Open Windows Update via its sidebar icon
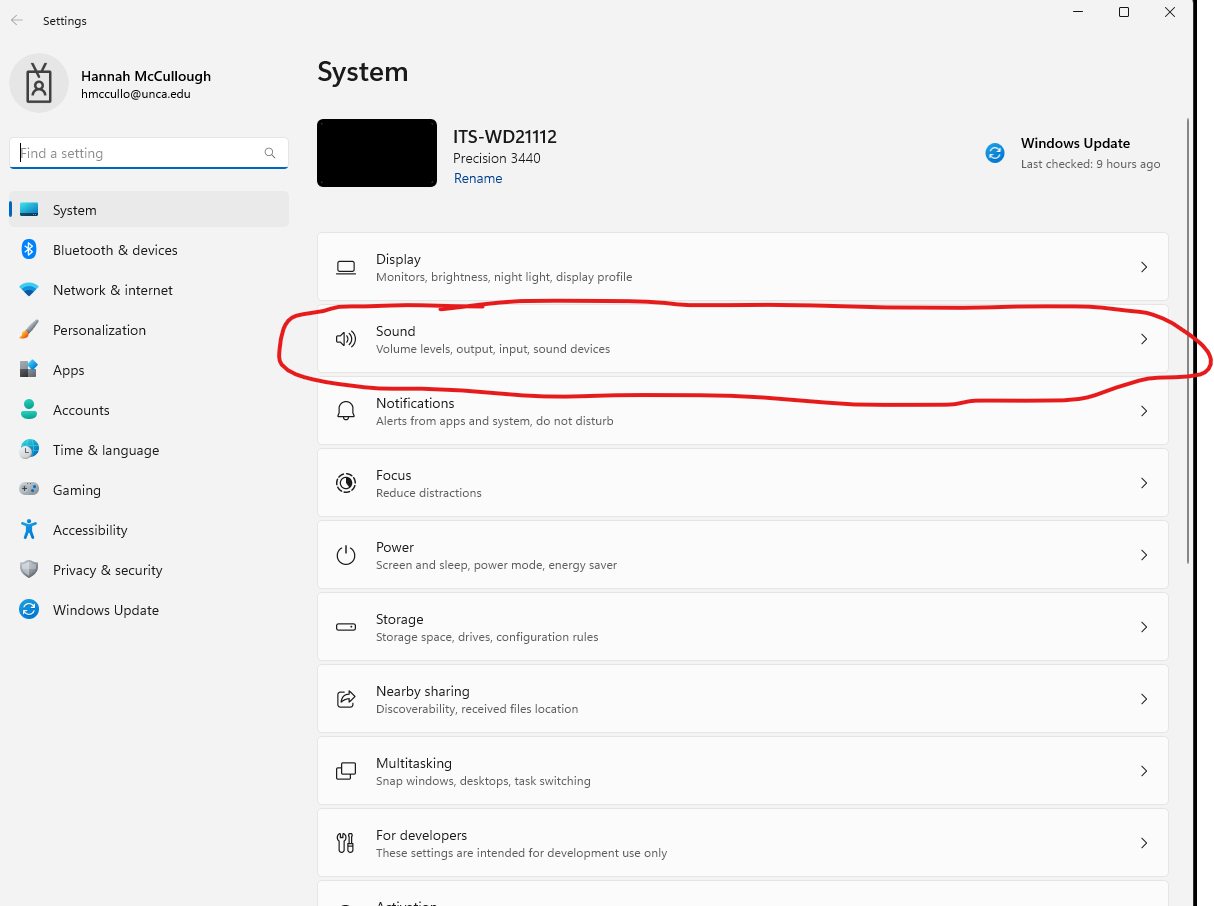The width and height of the screenshot is (1214, 906). coord(29,610)
